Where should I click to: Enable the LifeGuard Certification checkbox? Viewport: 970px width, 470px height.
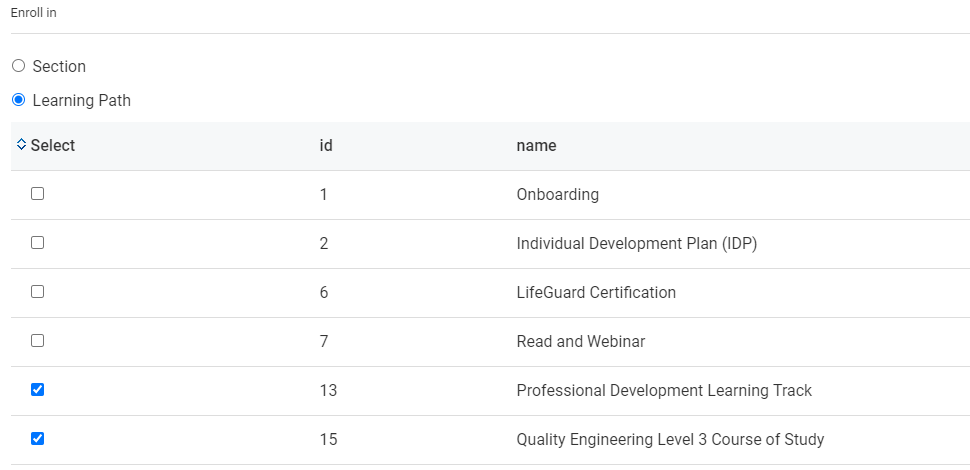coord(38,292)
